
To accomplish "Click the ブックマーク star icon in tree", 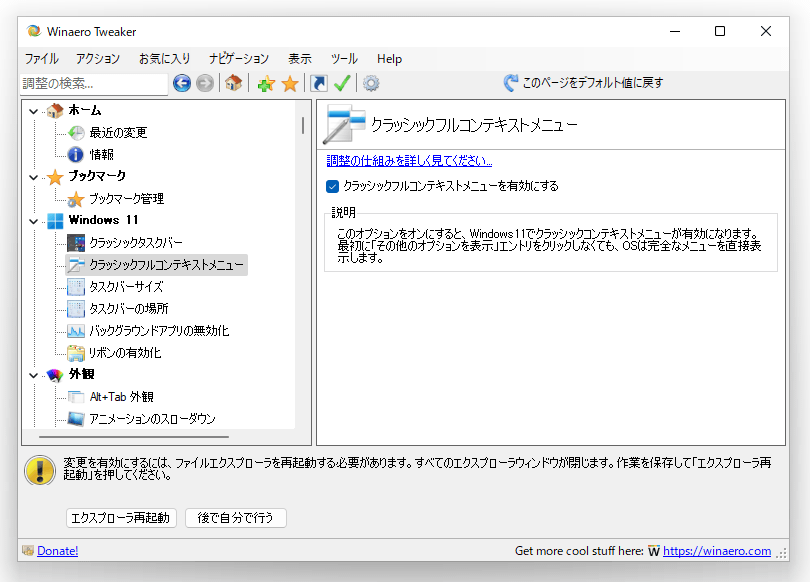I will 55,177.
